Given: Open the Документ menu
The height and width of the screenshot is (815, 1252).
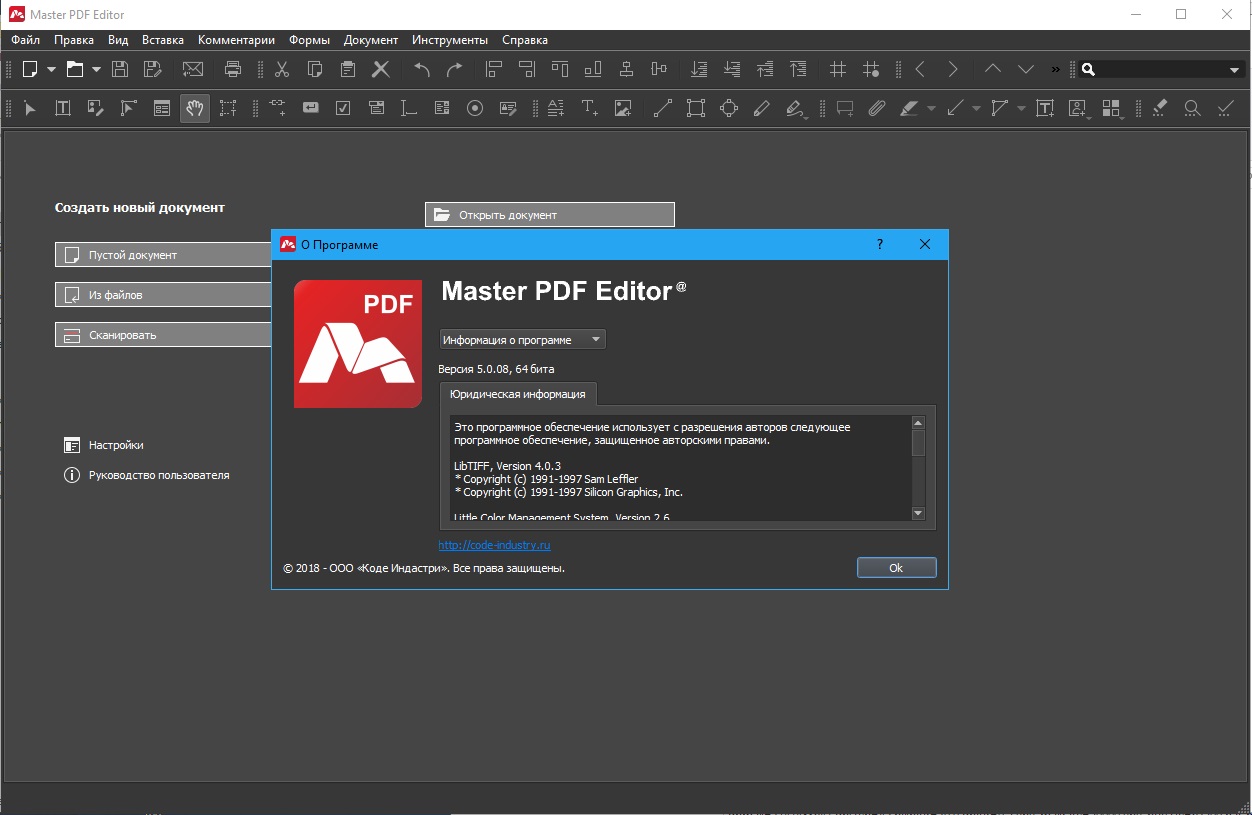Looking at the screenshot, I should [371, 40].
